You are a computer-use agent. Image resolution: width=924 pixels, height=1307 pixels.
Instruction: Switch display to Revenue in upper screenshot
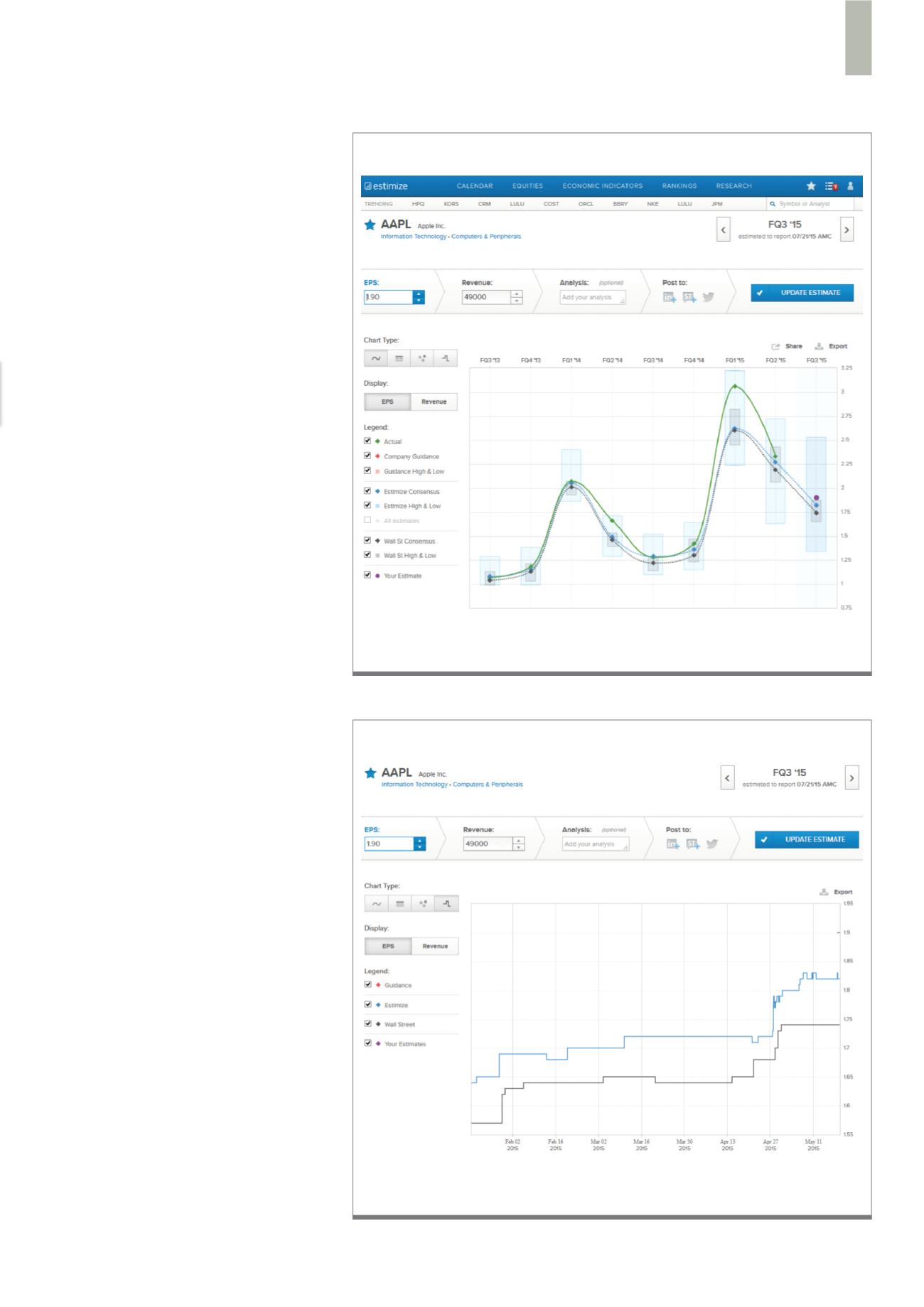coord(434,402)
